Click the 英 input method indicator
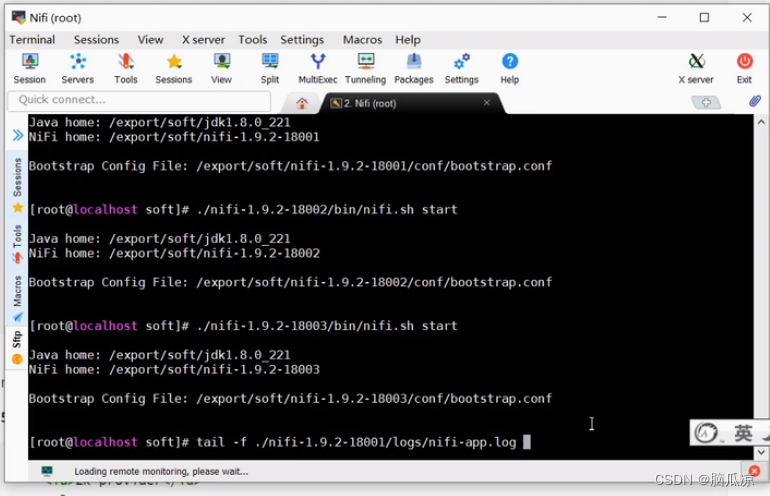 (x=743, y=433)
